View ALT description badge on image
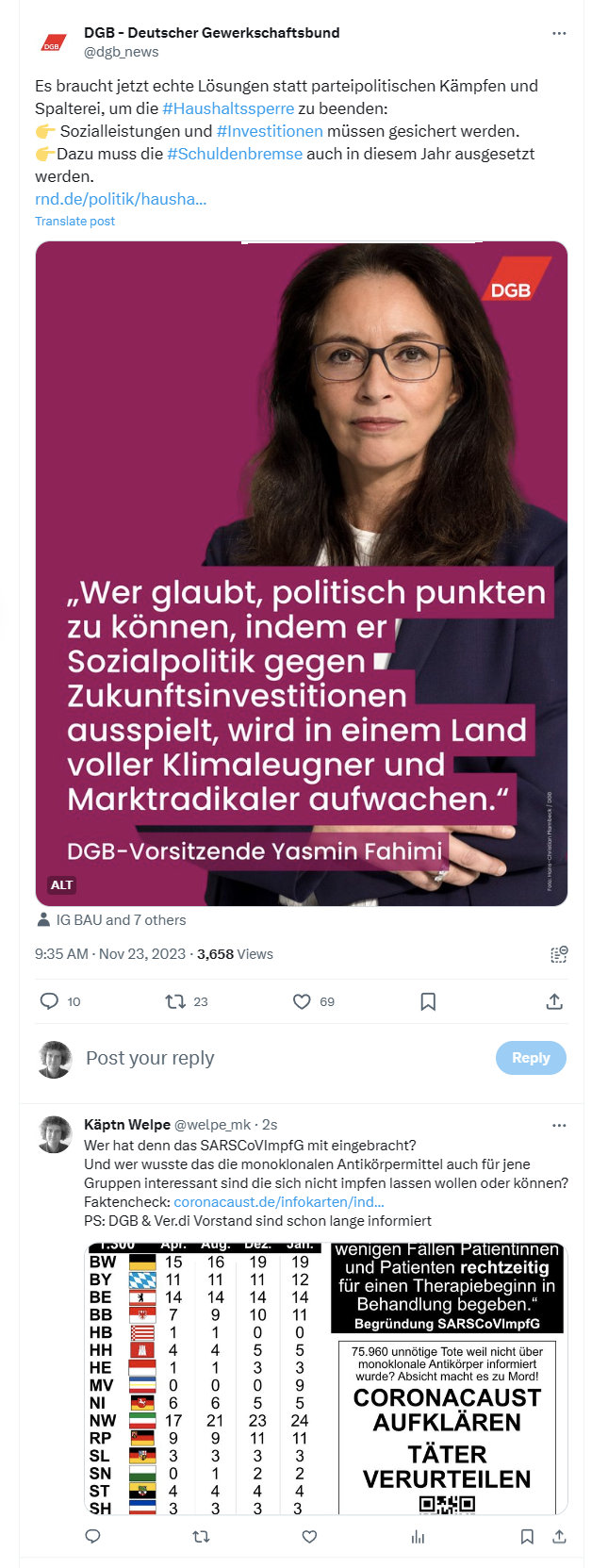This screenshot has height=1568, width=608. 61,884
